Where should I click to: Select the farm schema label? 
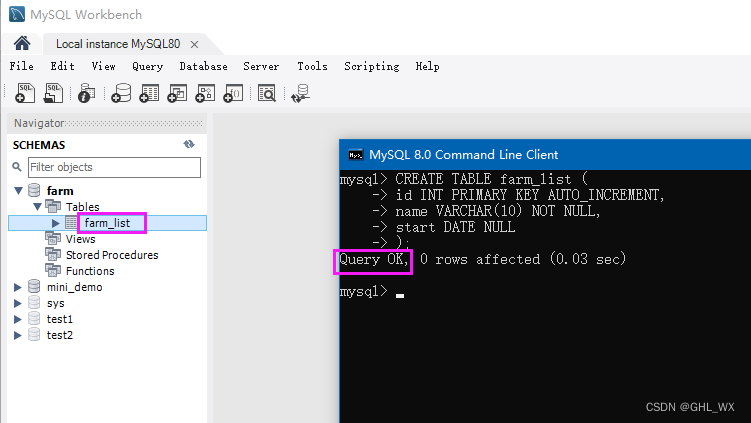[60, 191]
